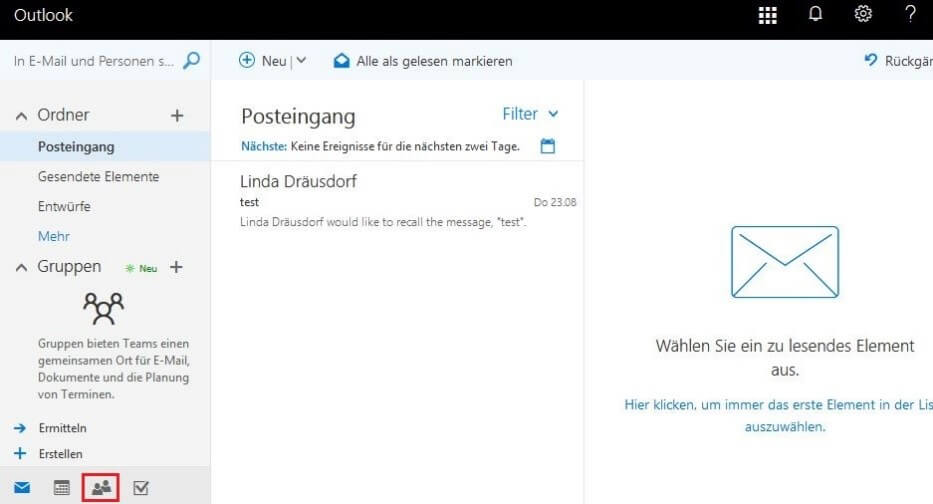Click the 'test' subject line
Screen dimensions: 933x504
pos(249,202)
